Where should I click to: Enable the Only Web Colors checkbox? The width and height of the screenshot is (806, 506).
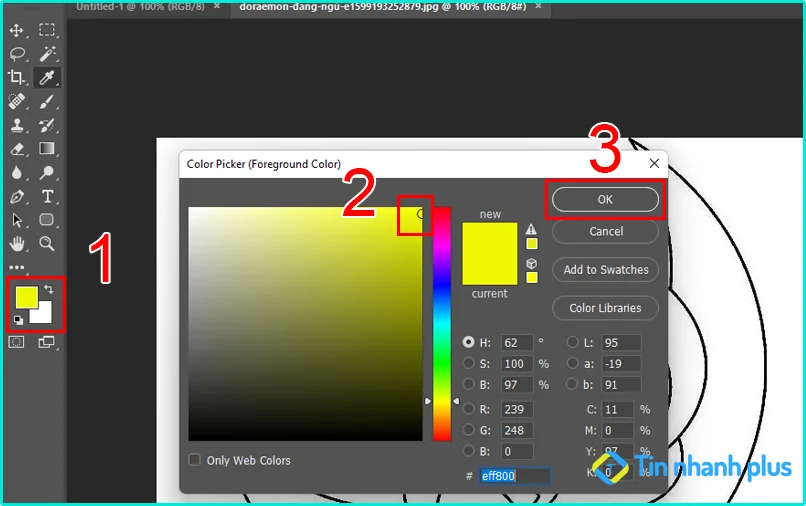(x=194, y=460)
